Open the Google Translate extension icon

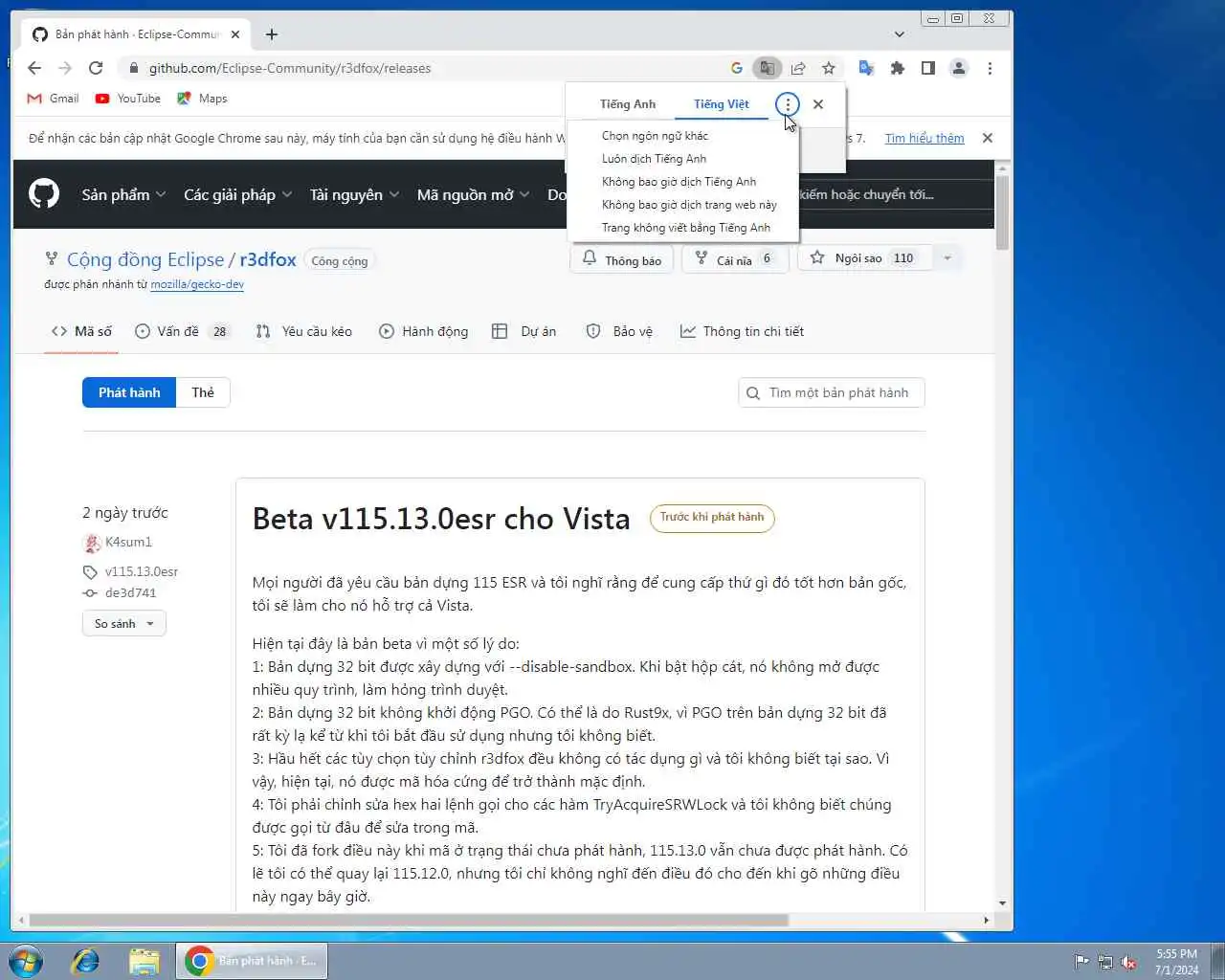coord(866,68)
